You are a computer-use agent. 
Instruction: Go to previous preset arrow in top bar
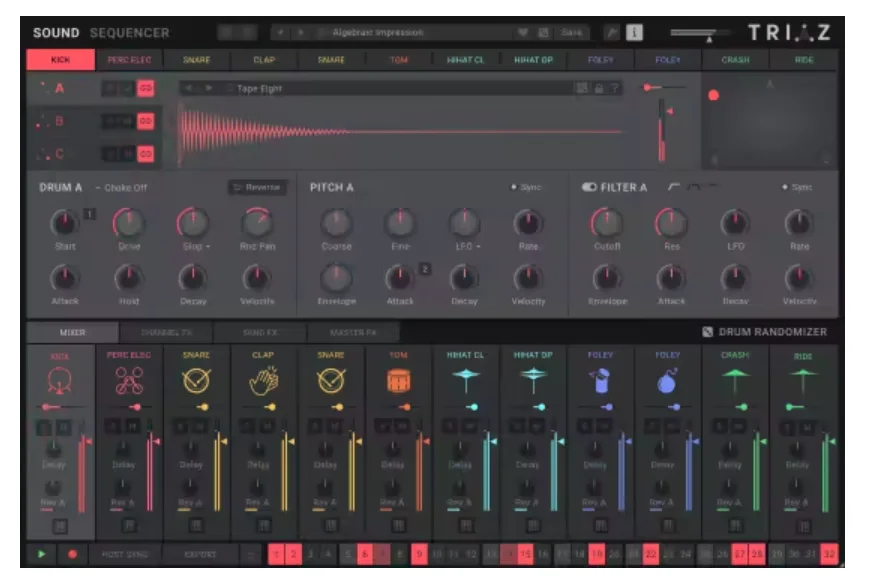pyautogui.click(x=281, y=33)
